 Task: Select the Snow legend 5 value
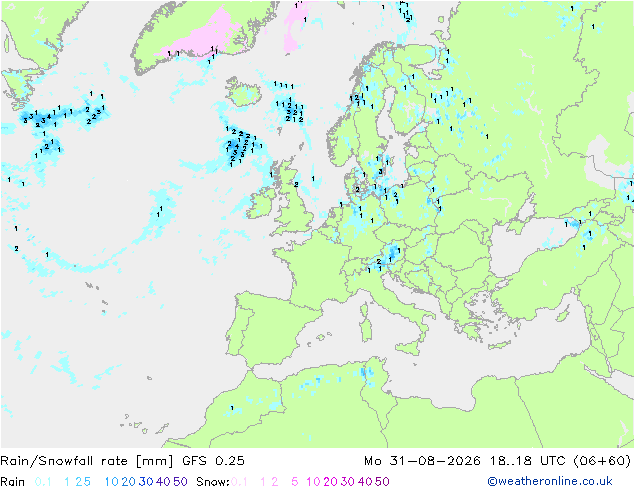(294, 482)
